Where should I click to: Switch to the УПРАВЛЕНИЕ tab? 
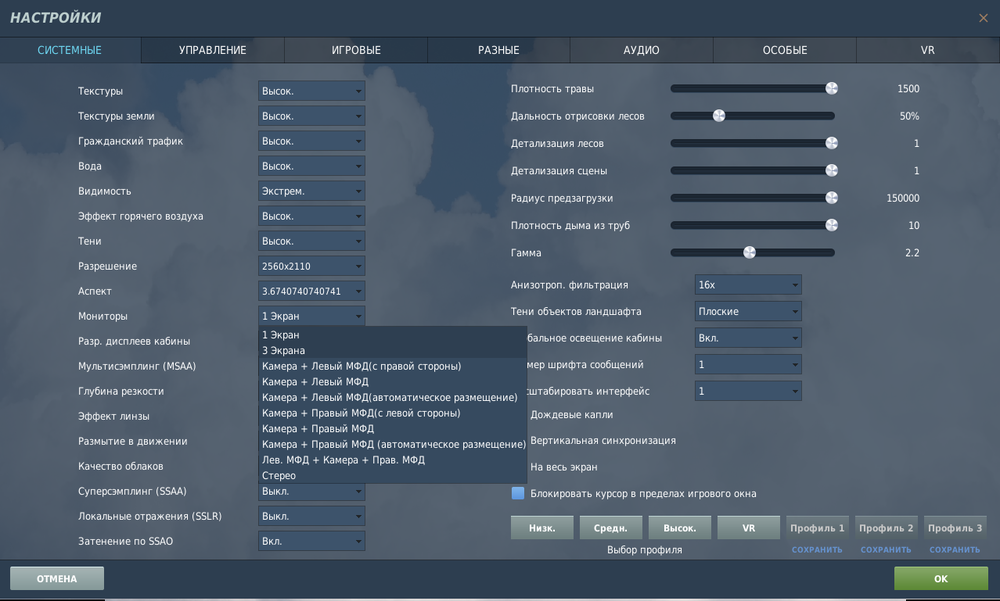[x=212, y=50]
